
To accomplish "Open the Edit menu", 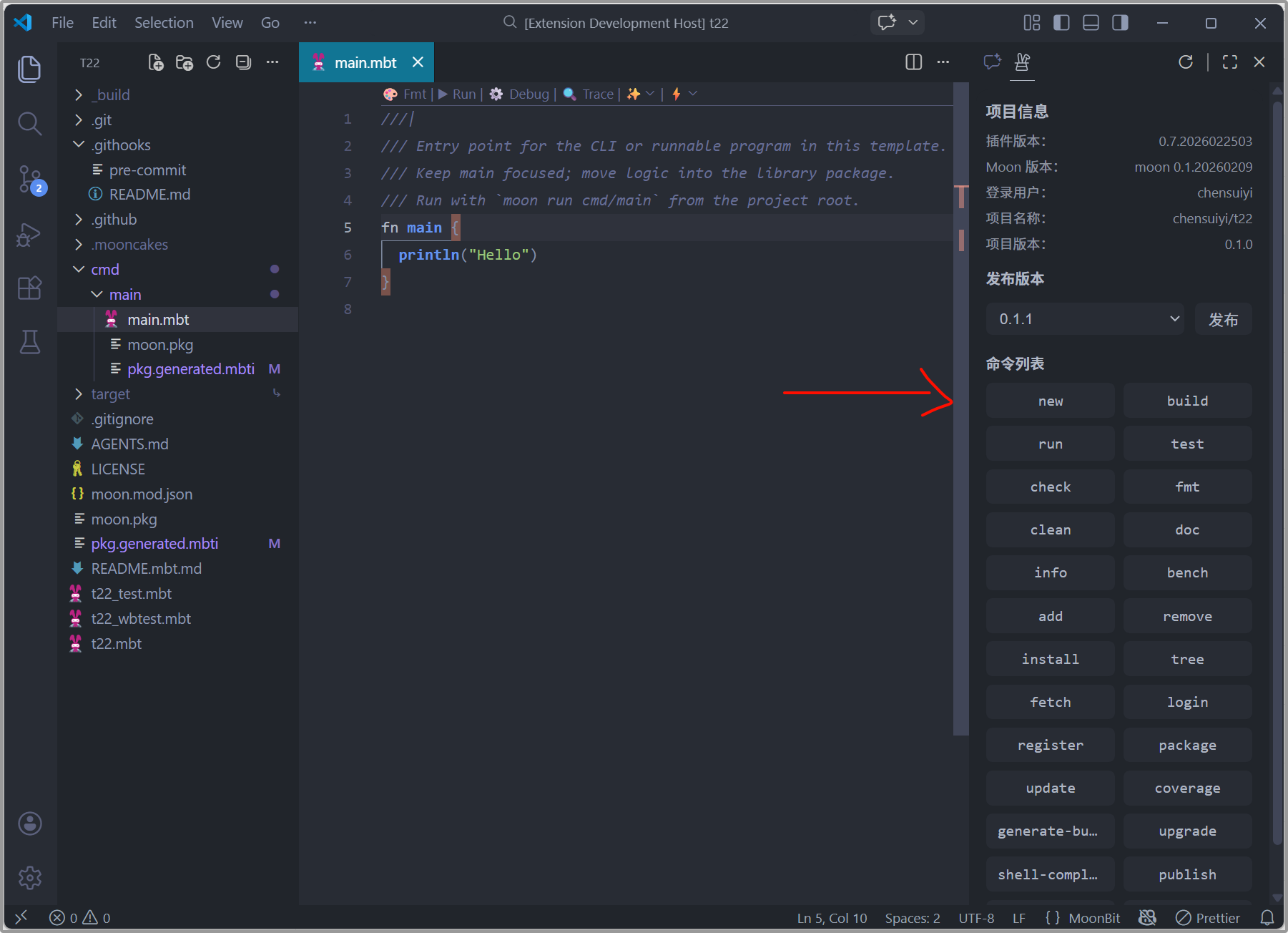I will point(104,23).
